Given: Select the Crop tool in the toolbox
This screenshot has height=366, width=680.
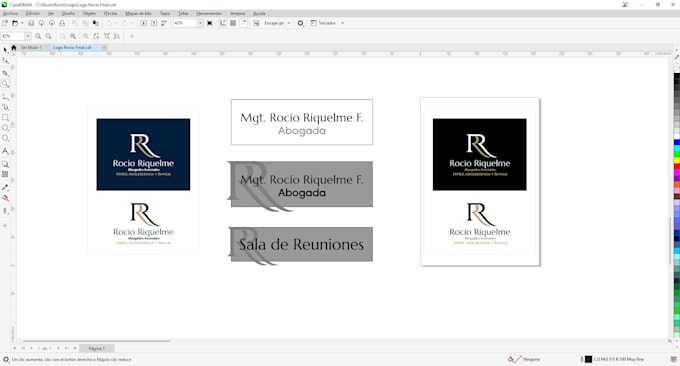Looking at the screenshot, I should [x=5, y=73].
